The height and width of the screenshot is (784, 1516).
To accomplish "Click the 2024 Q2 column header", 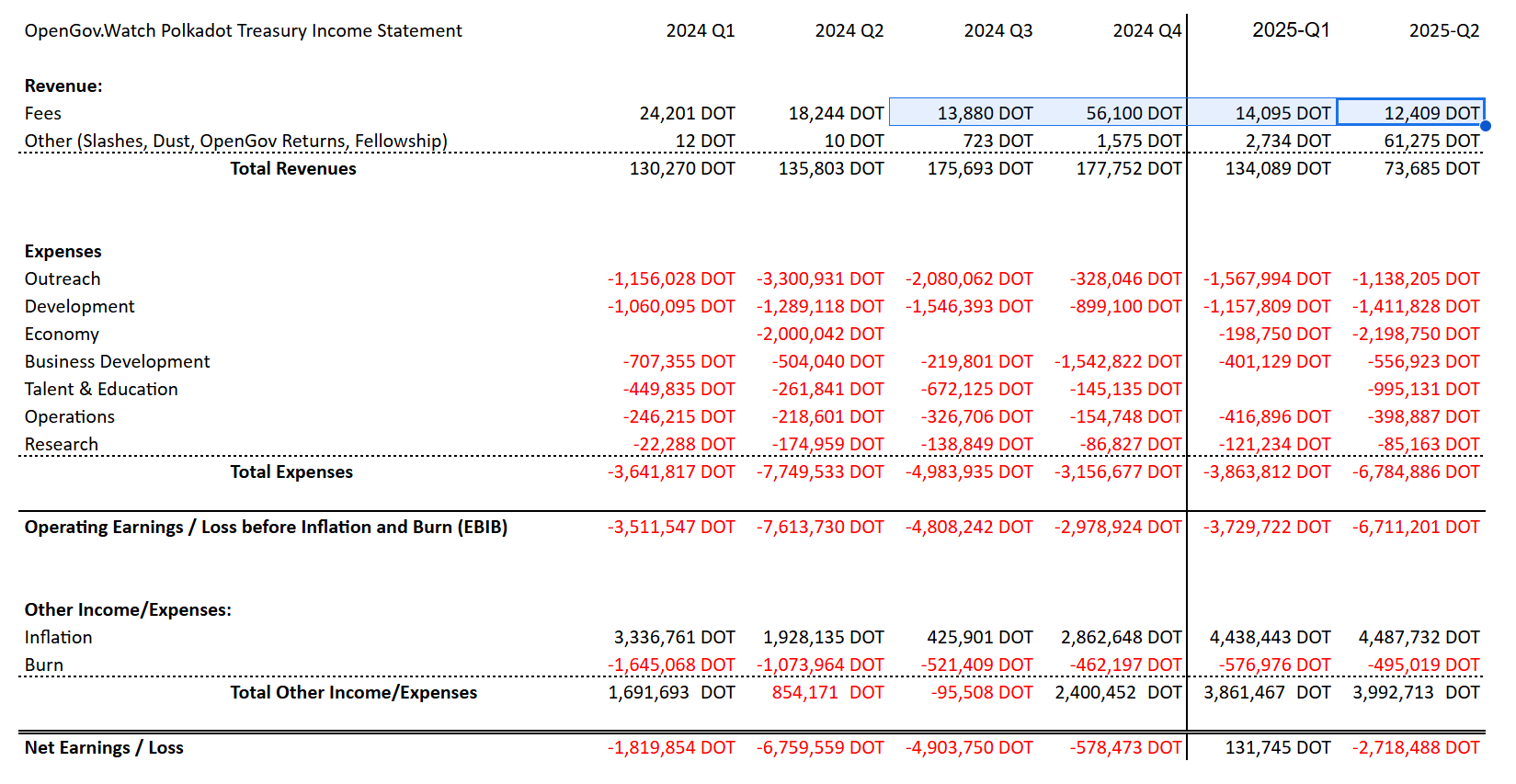I will [x=849, y=30].
